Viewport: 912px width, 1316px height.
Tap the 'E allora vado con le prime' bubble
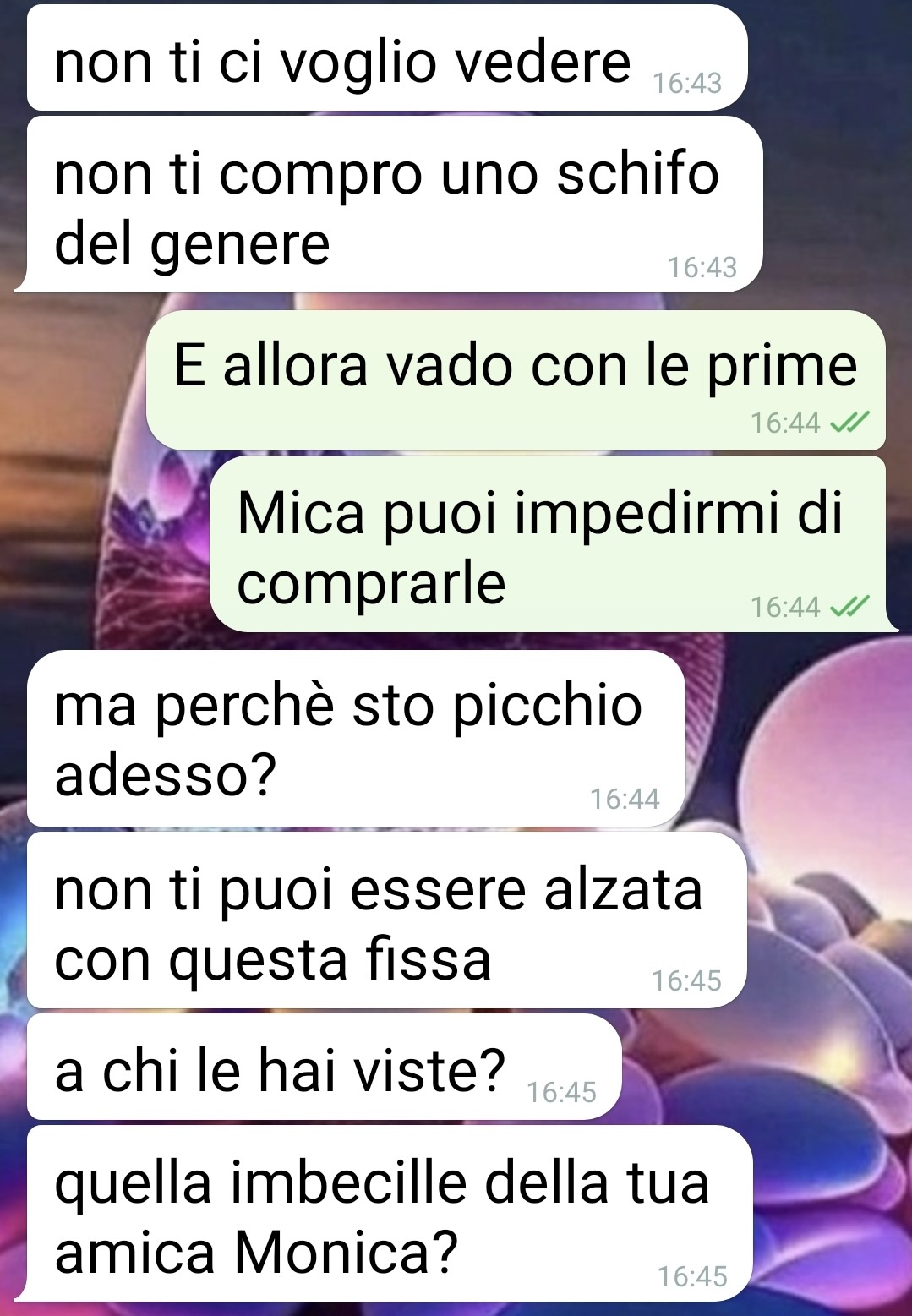coord(516,380)
